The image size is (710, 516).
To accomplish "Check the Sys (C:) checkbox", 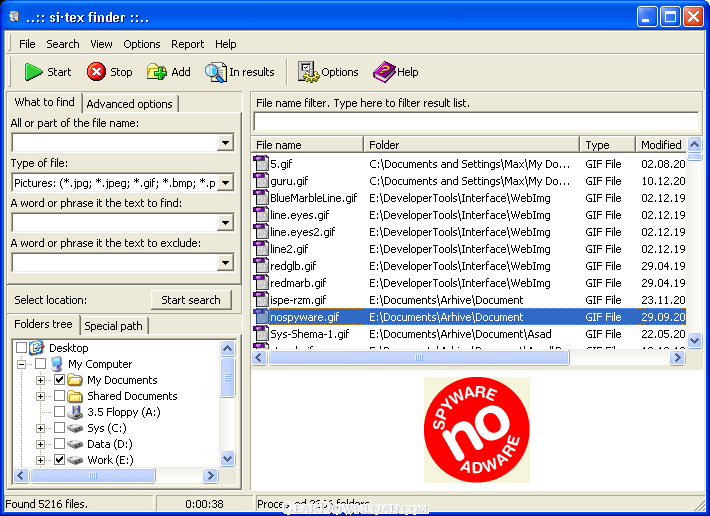I will [59, 428].
